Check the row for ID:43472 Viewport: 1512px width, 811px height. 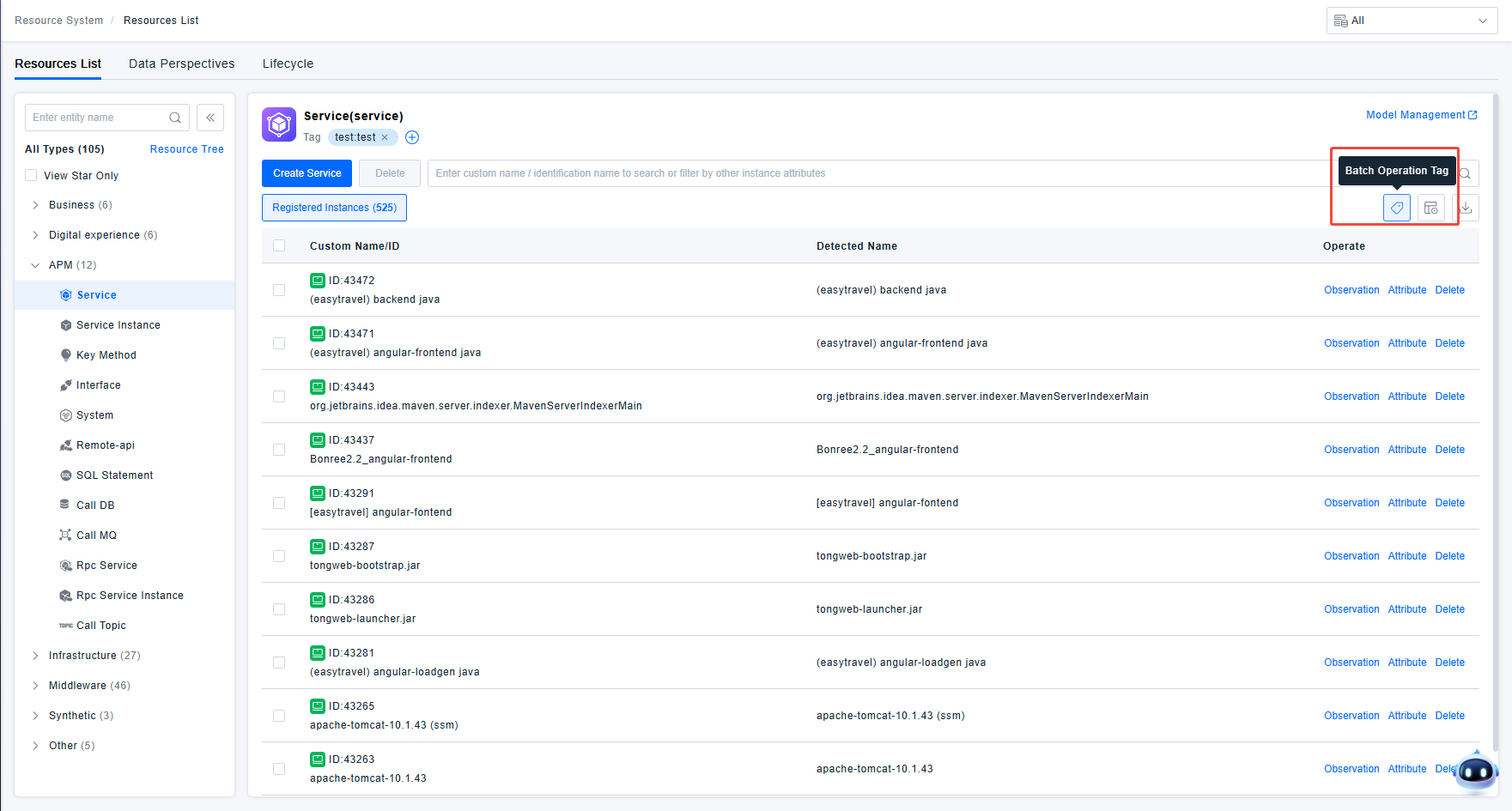click(279, 290)
